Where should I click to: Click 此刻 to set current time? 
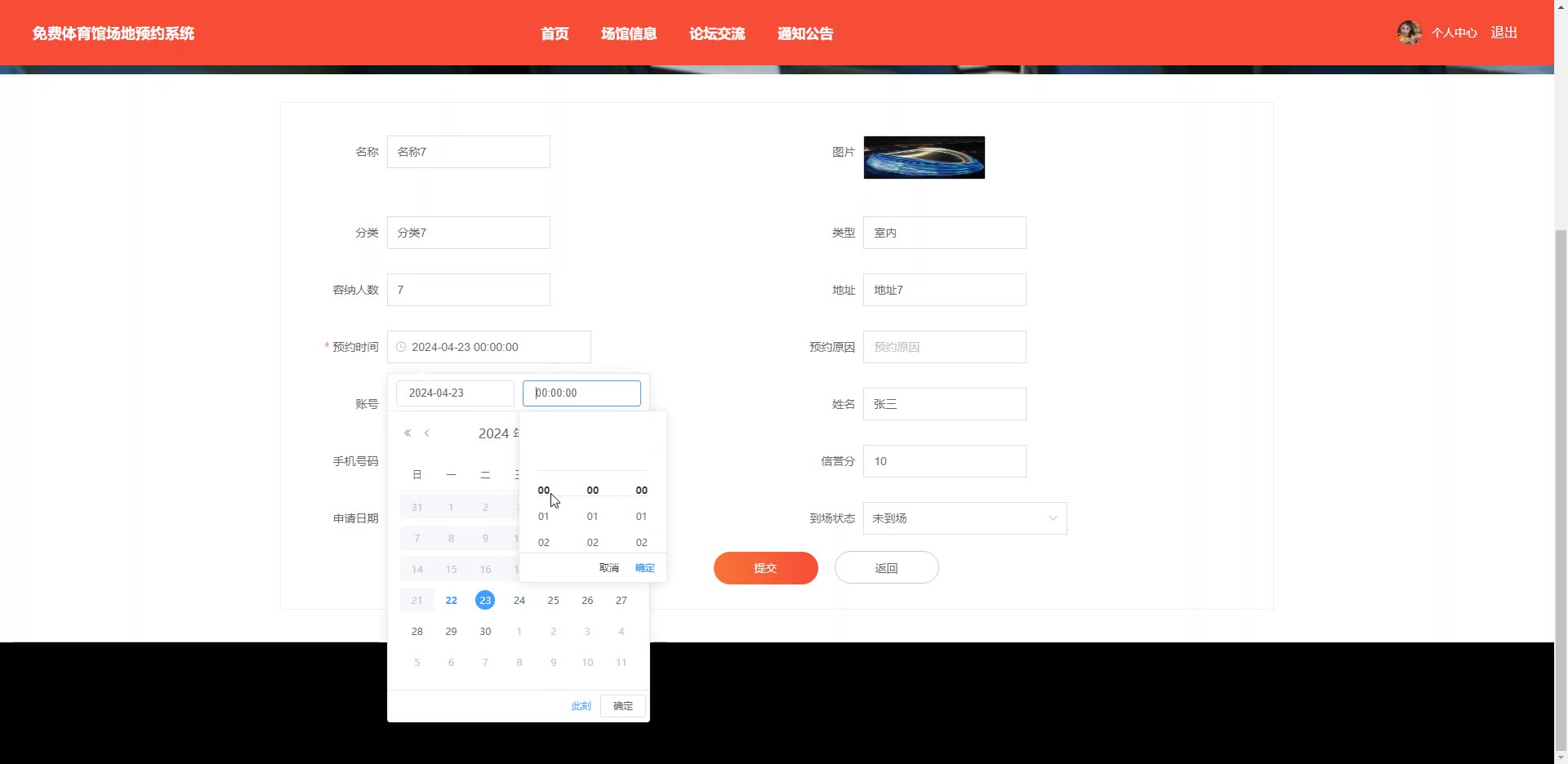(581, 706)
